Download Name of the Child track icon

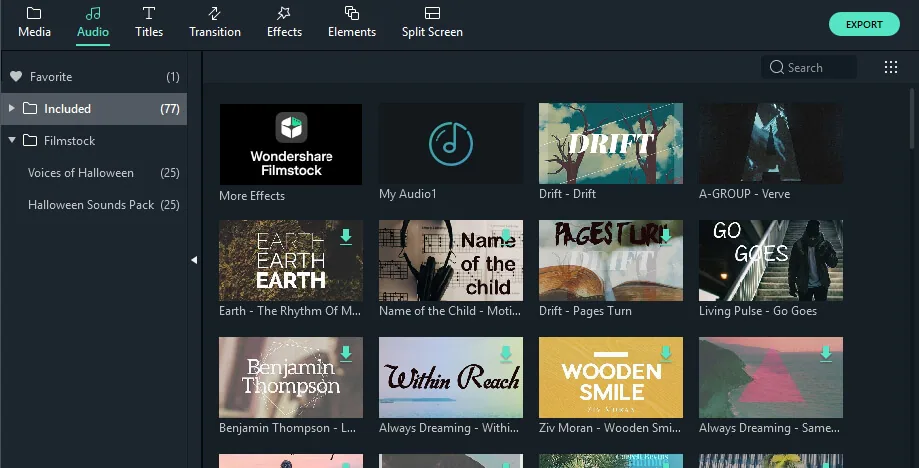[506, 237]
